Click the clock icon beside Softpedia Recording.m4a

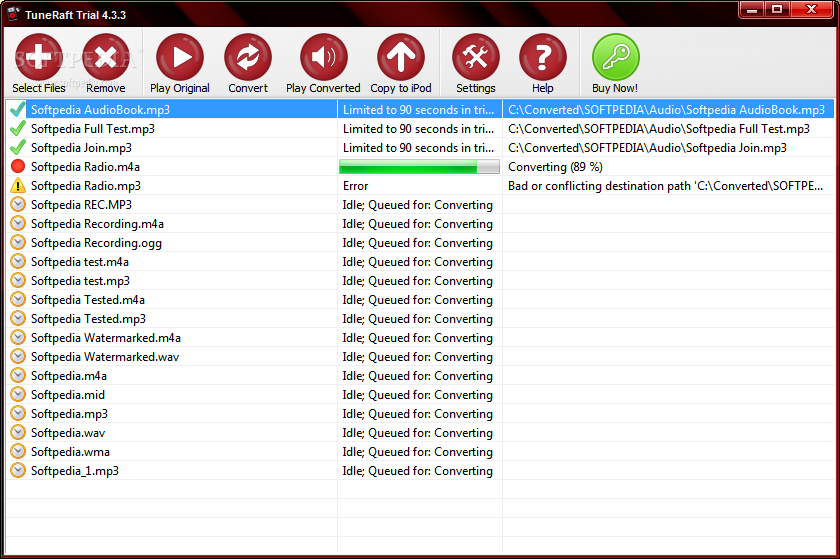18,223
